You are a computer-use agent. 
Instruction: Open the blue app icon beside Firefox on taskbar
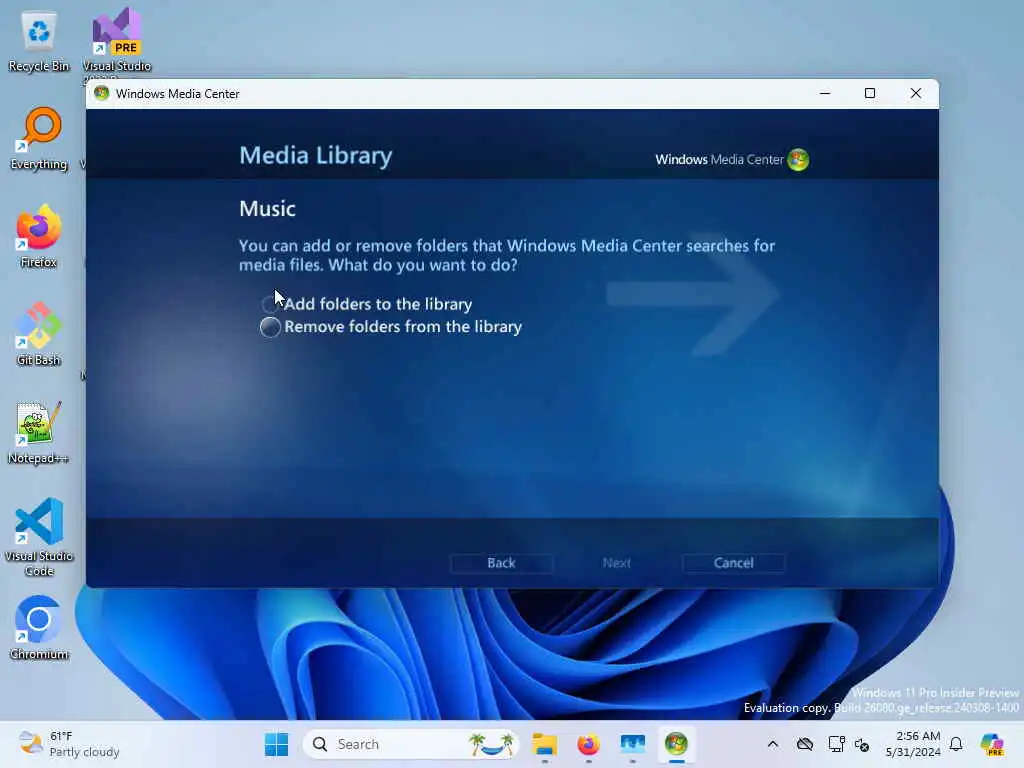point(632,744)
